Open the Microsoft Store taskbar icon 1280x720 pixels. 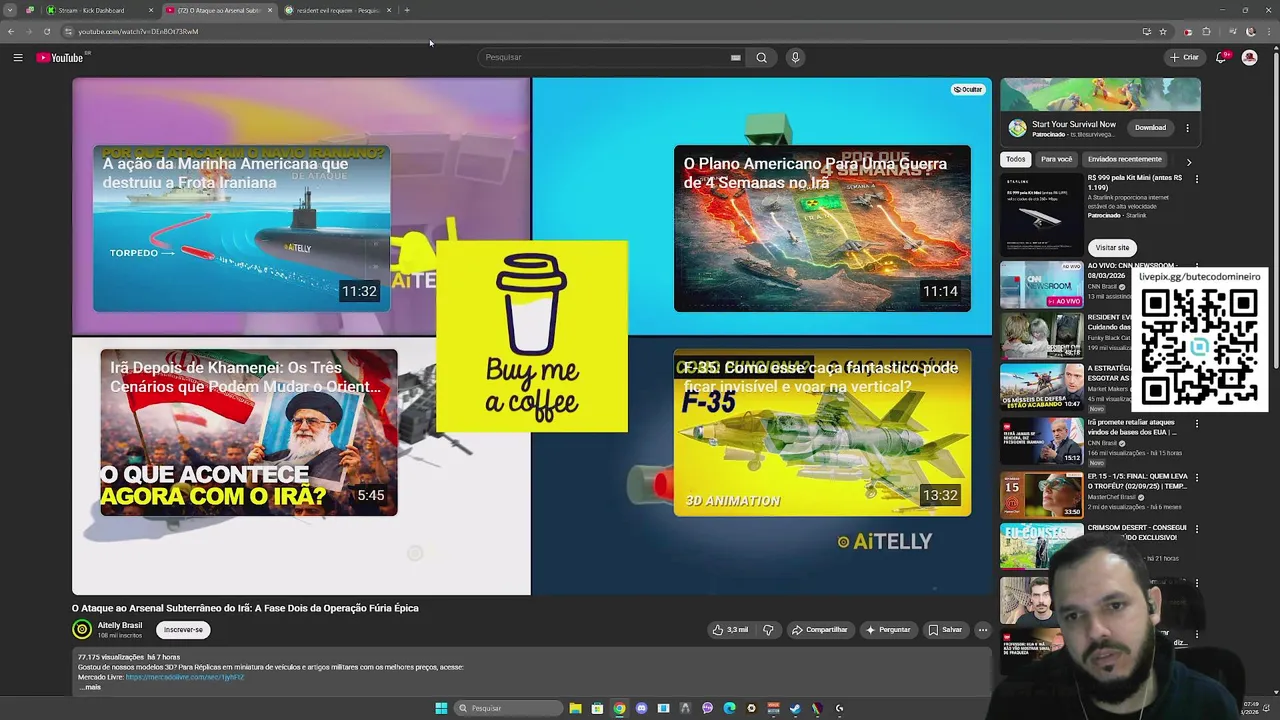(x=597, y=708)
